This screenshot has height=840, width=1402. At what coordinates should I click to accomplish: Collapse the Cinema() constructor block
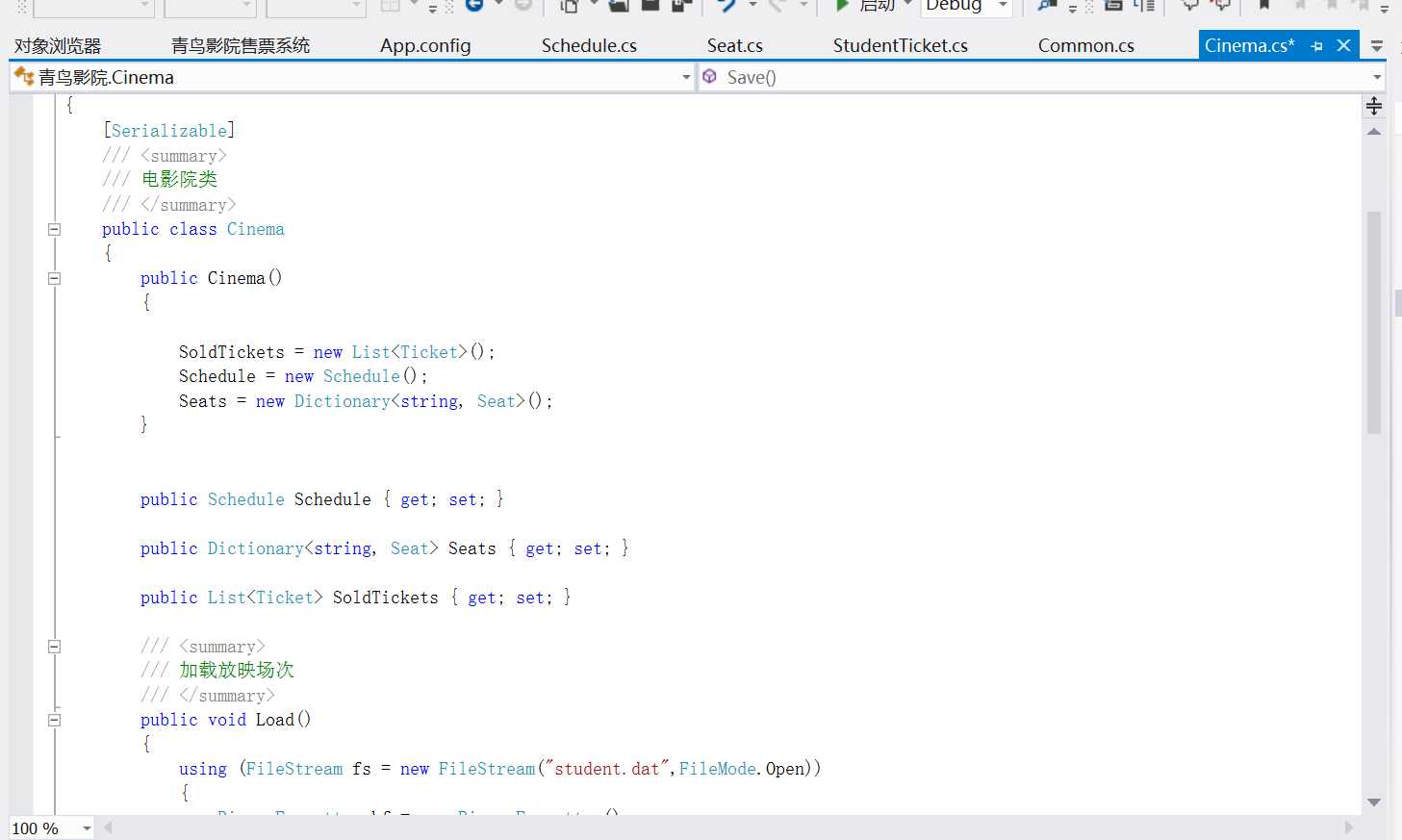54,278
